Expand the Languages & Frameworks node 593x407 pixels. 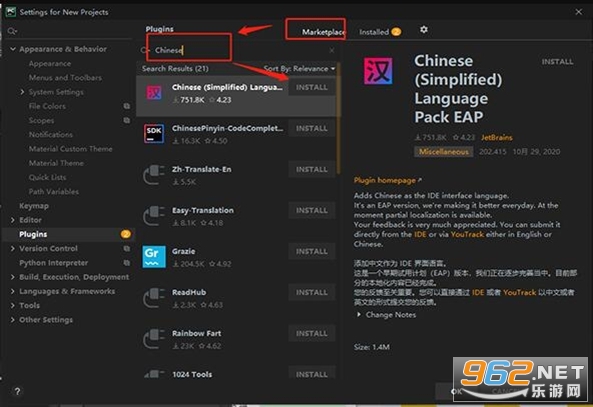point(13,291)
